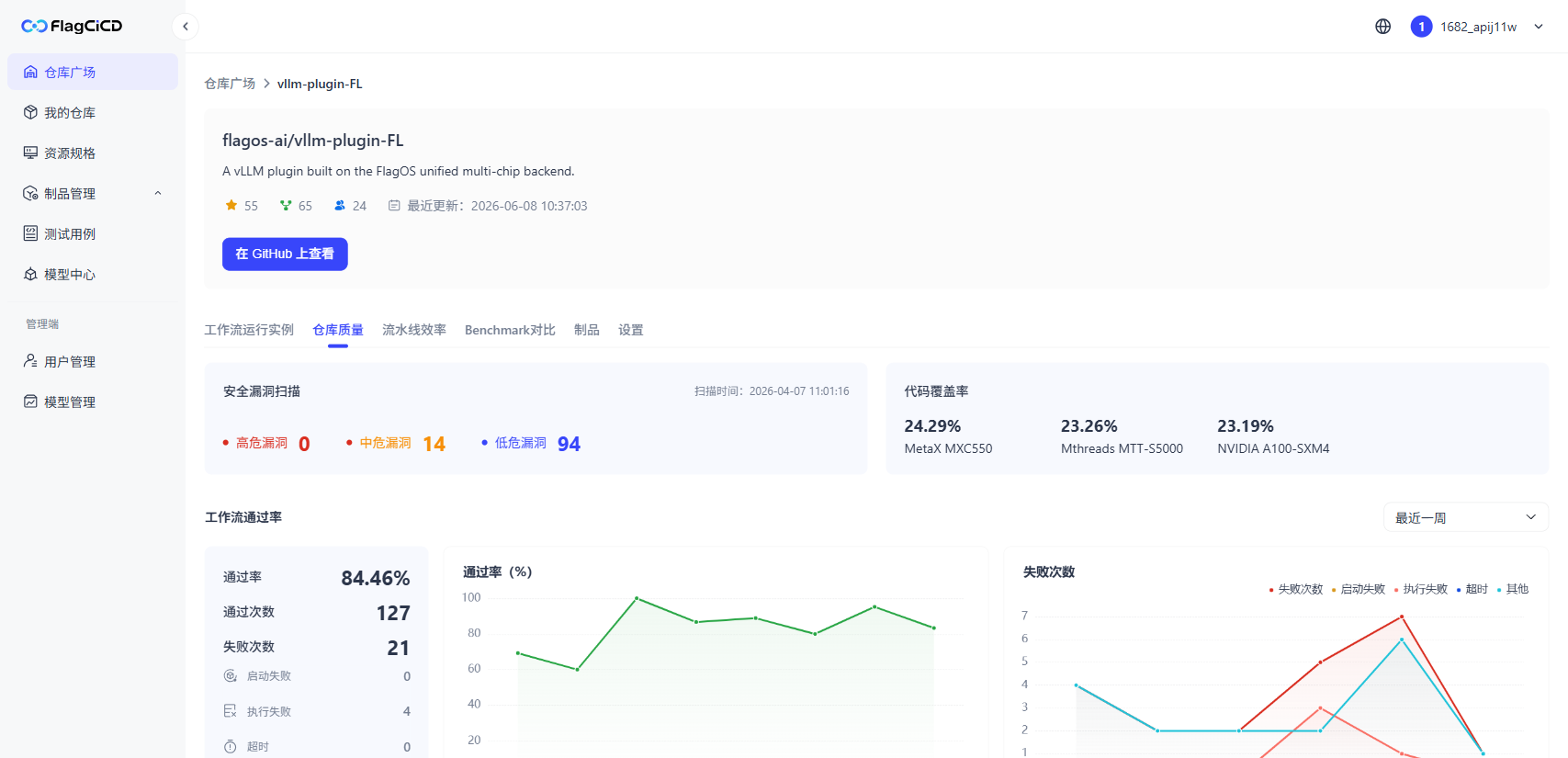
Task: Click the 制品管理 icon
Action: tap(30, 193)
